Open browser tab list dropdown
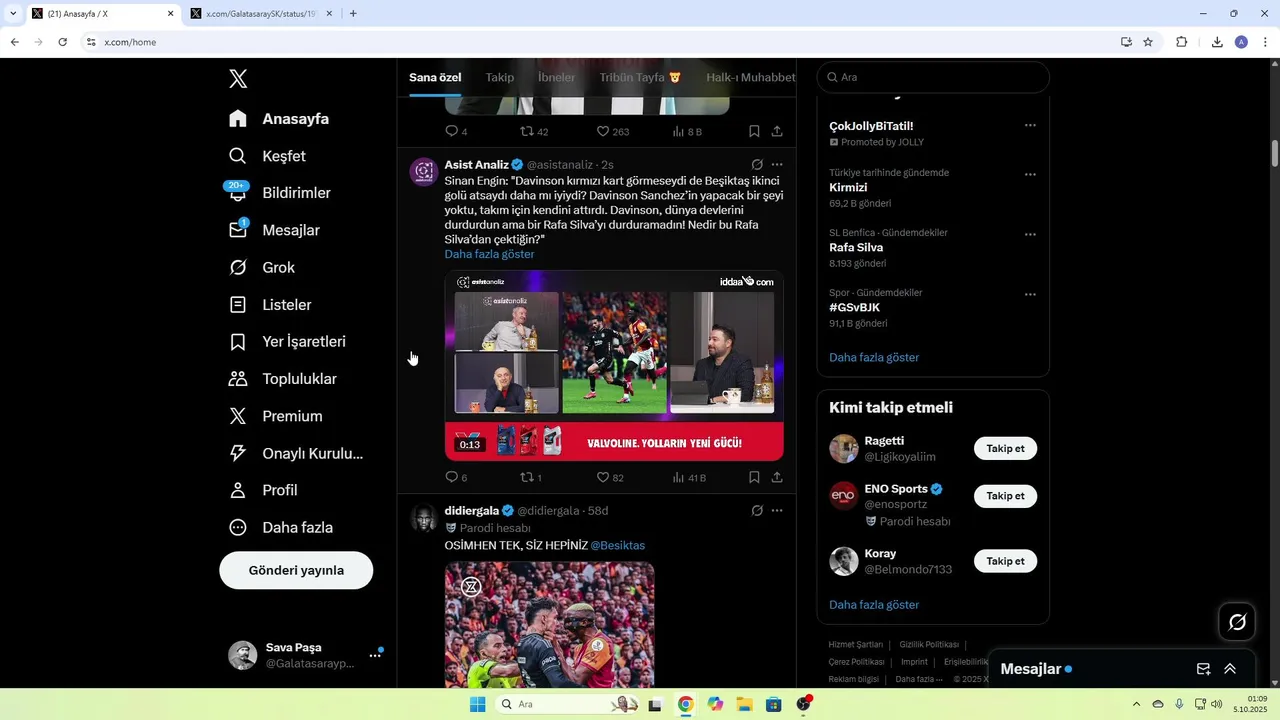 [x=12, y=13]
